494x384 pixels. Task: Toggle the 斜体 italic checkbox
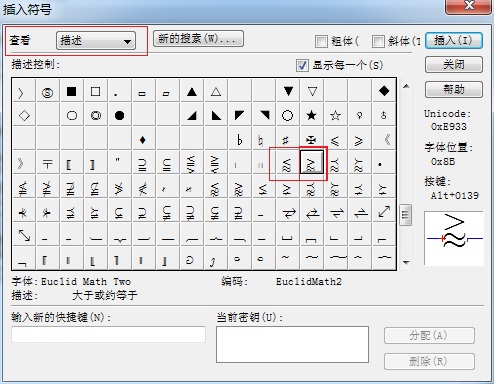click(378, 42)
